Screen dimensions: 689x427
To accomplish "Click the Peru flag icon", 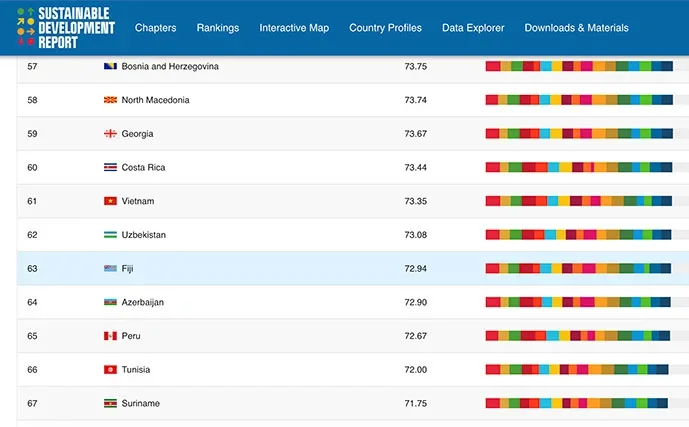I will click(110, 336).
